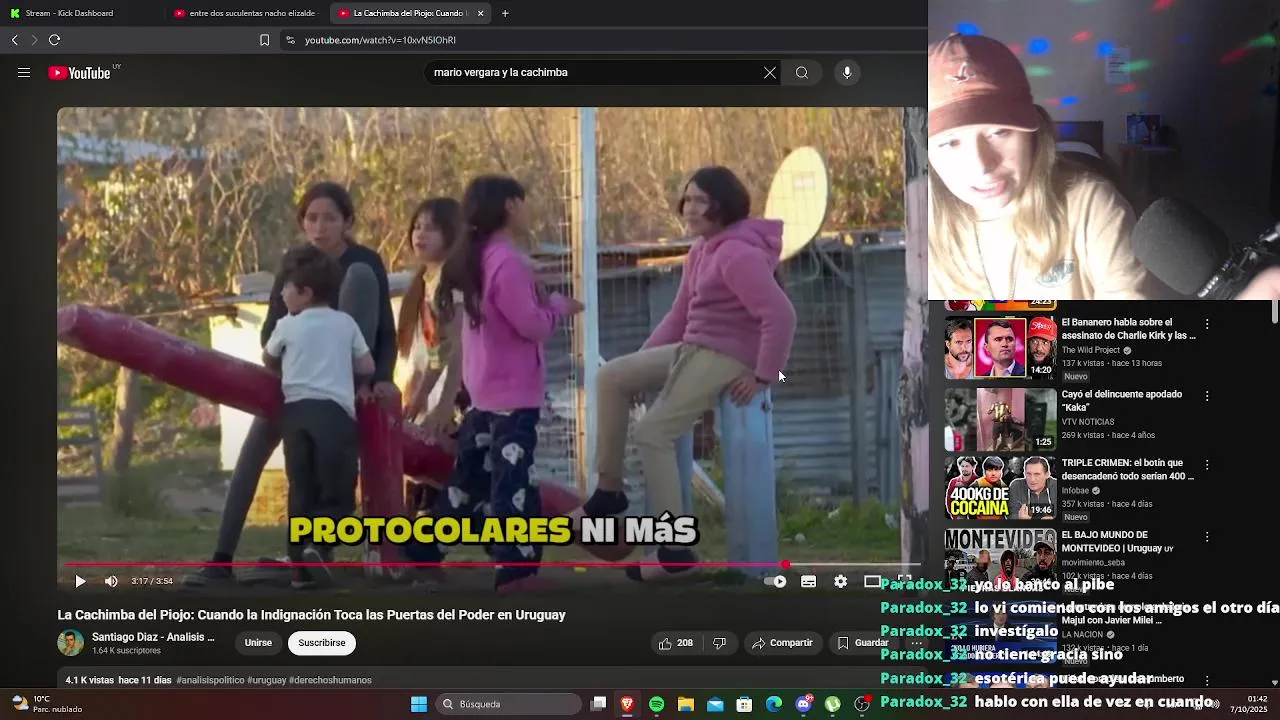Image resolution: width=1280 pixels, height=720 pixels.
Task: Open Santiago Diaz channel avatar
Action: (x=70, y=643)
